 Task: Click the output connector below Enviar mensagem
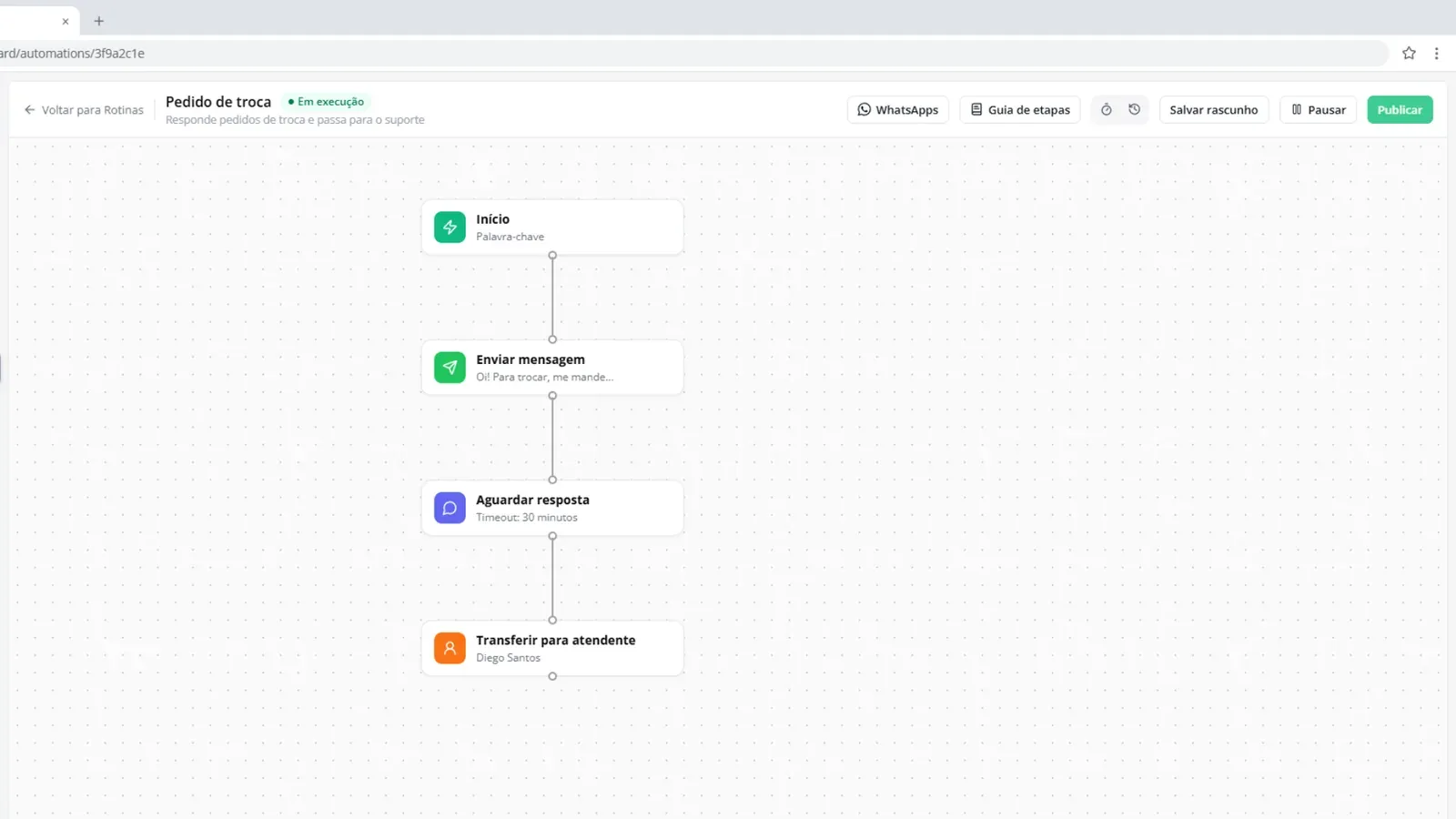pos(552,396)
